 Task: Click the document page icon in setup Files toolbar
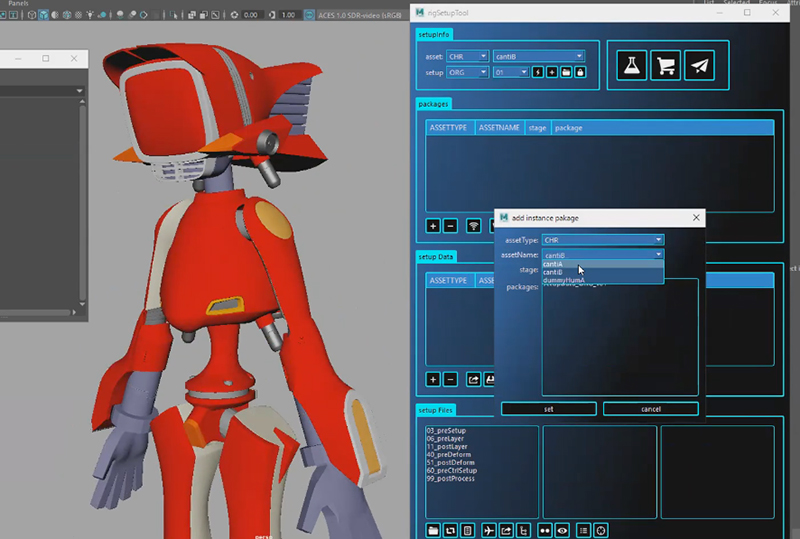[467, 531]
